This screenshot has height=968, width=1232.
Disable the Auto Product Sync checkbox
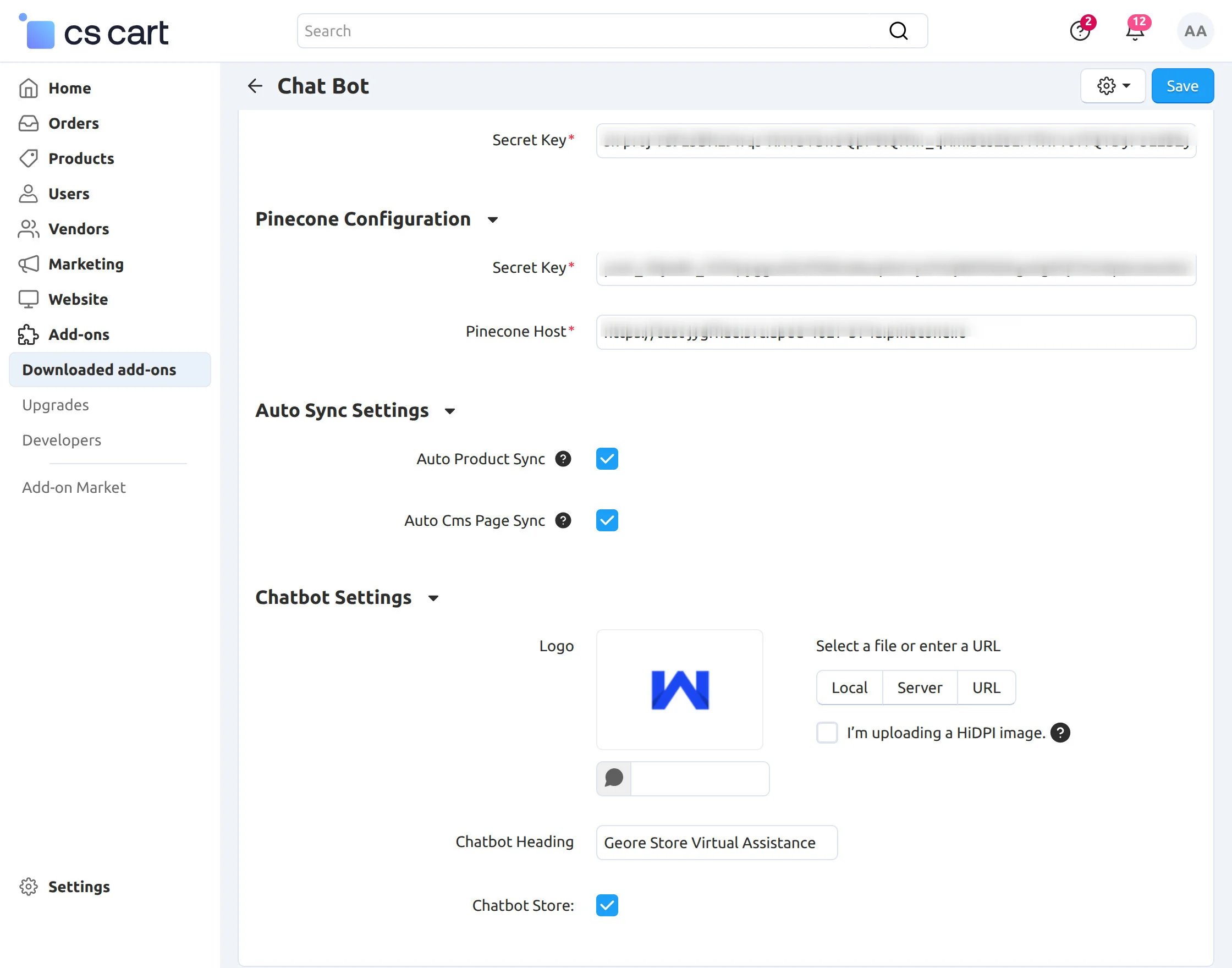pos(607,459)
